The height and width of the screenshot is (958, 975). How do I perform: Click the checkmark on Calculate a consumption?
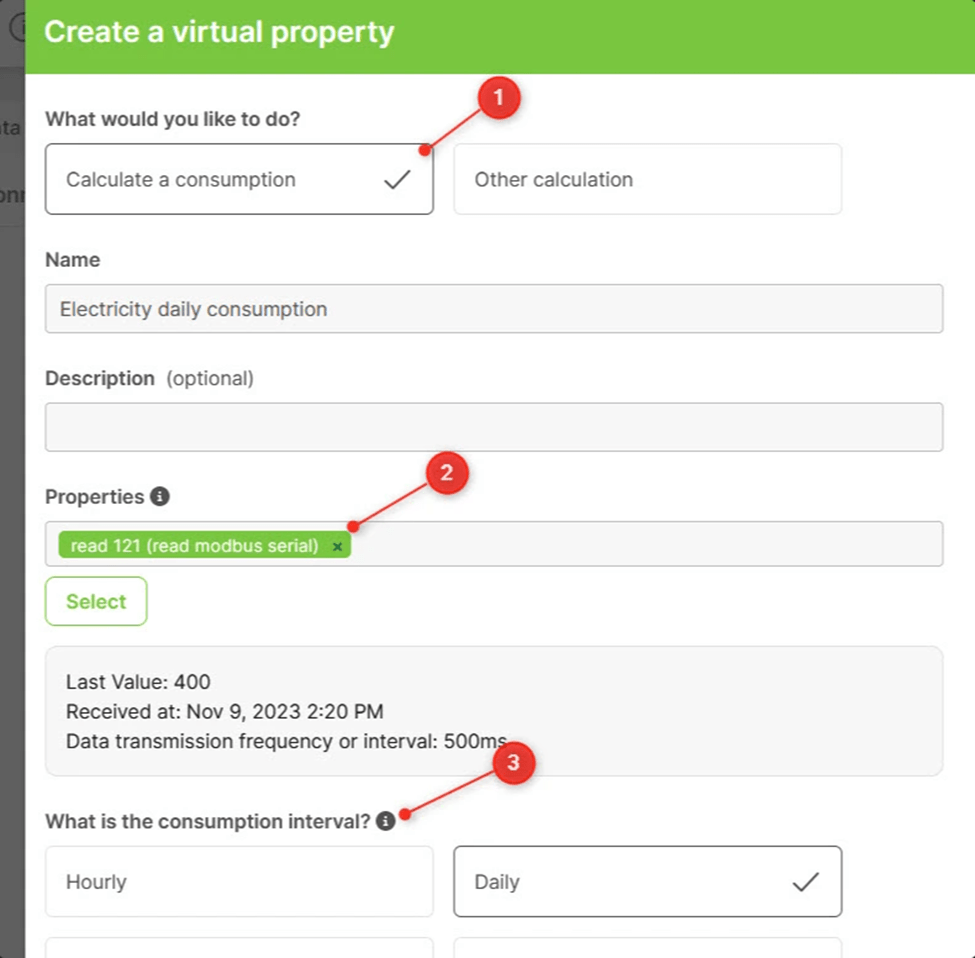click(397, 179)
